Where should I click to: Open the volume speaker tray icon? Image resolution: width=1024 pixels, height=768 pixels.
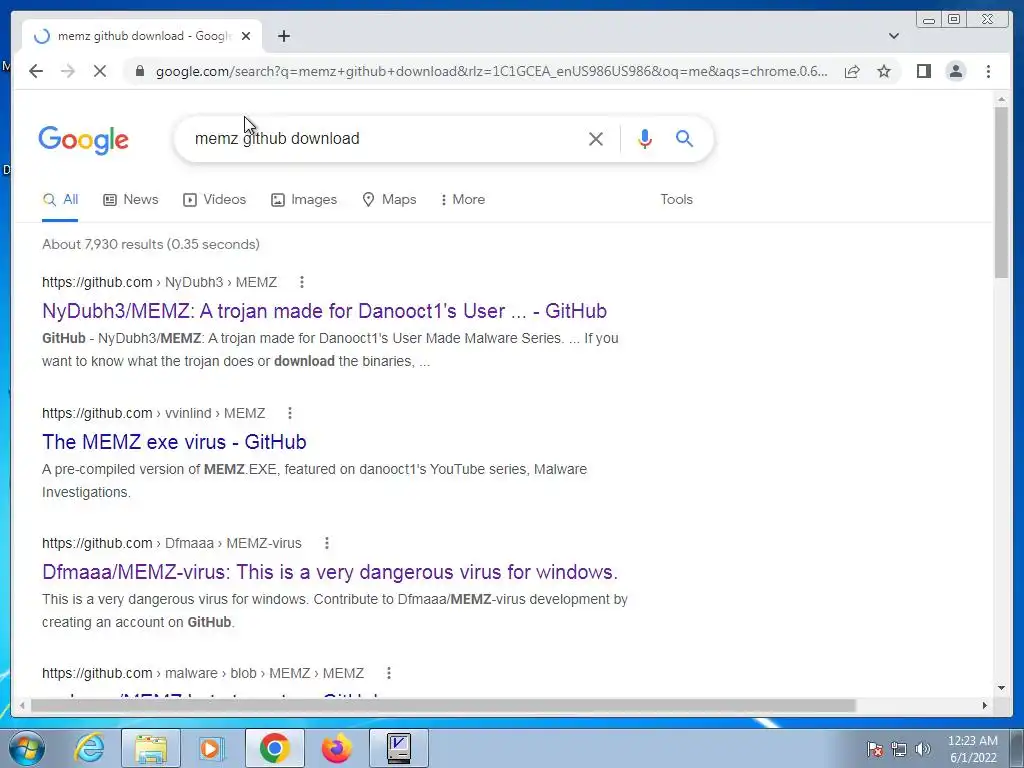[x=923, y=749]
